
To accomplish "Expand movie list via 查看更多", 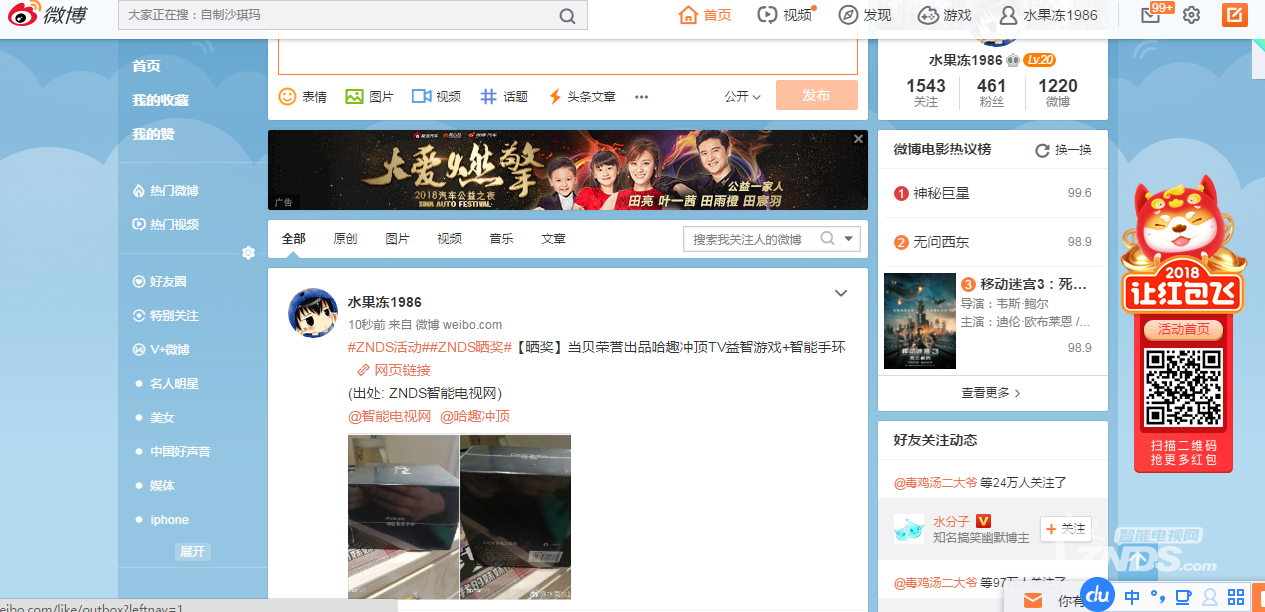I will [x=991, y=393].
